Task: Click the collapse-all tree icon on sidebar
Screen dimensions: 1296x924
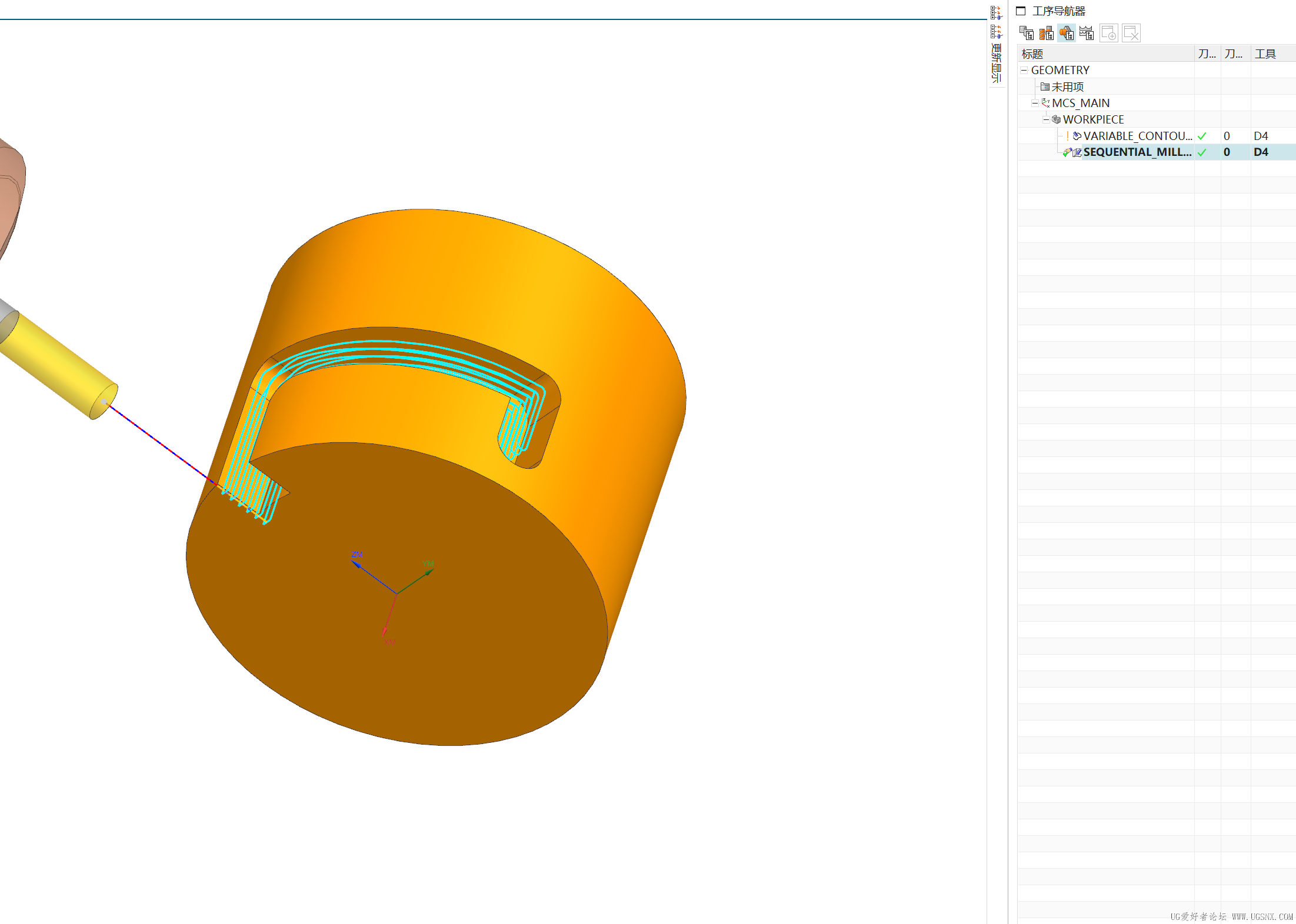Action: [995, 31]
